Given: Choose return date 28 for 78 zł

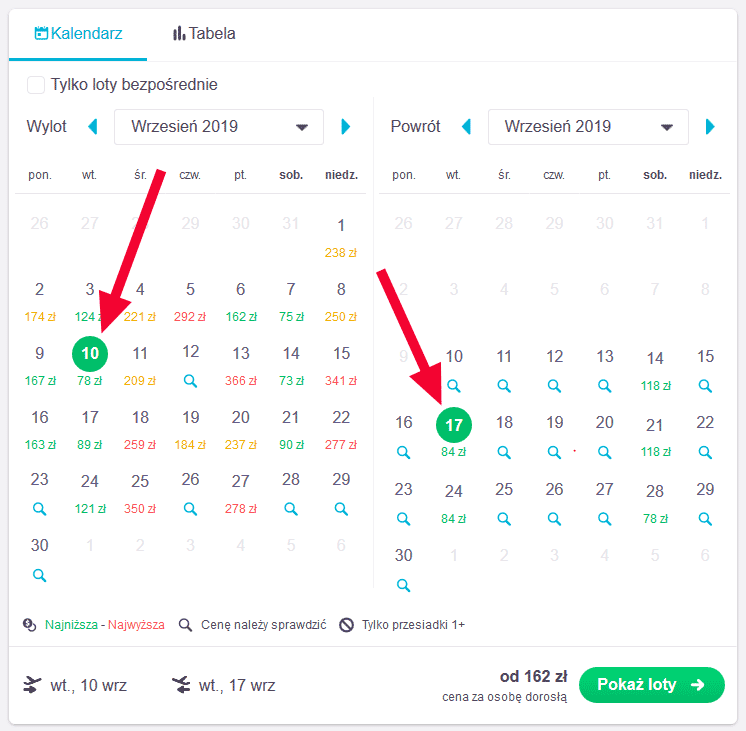Looking at the screenshot, I should pyautogui.click(x=655, y=504).
